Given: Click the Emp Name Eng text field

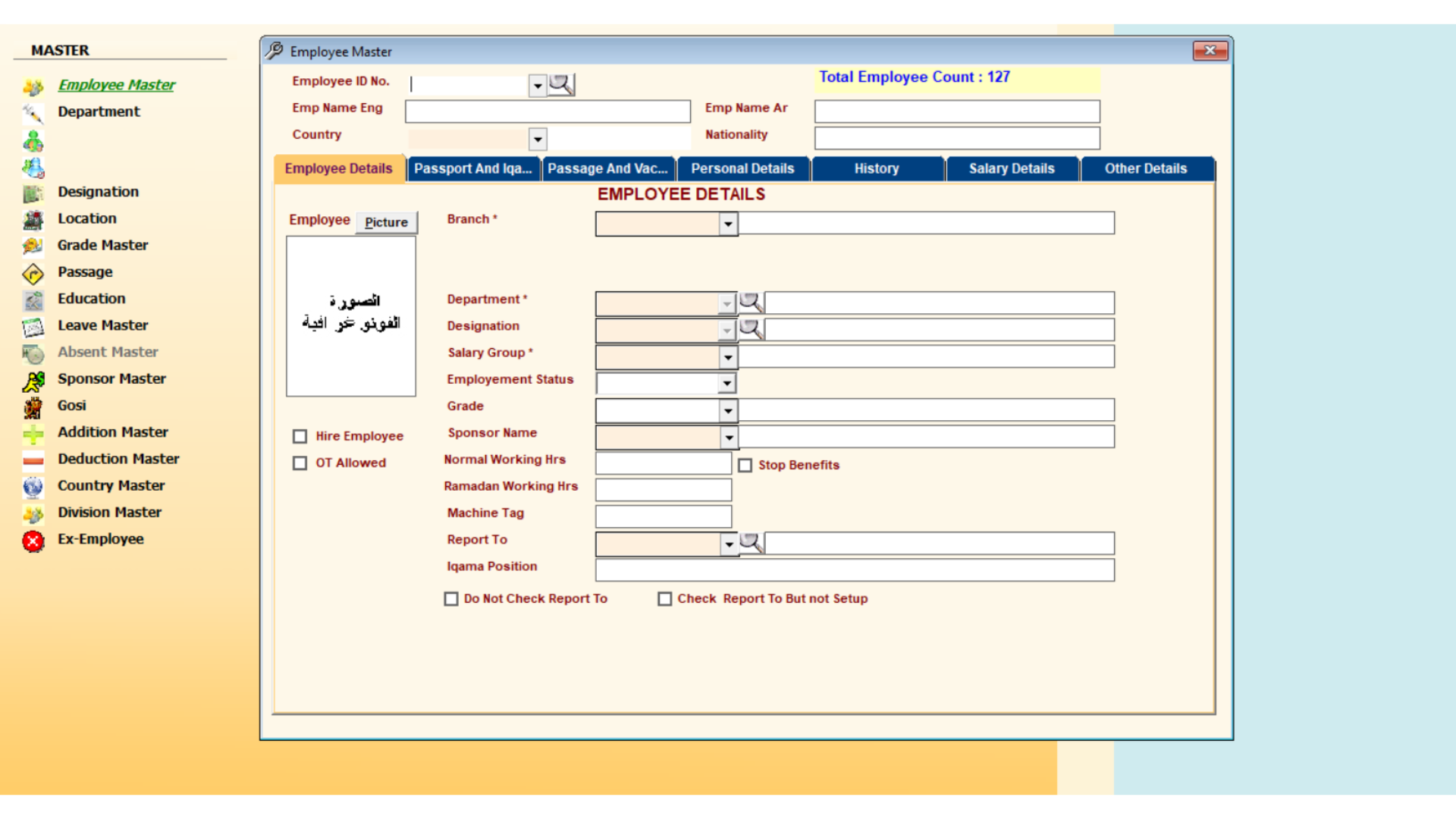Looking at the screenshot, I should click(548, 111).
